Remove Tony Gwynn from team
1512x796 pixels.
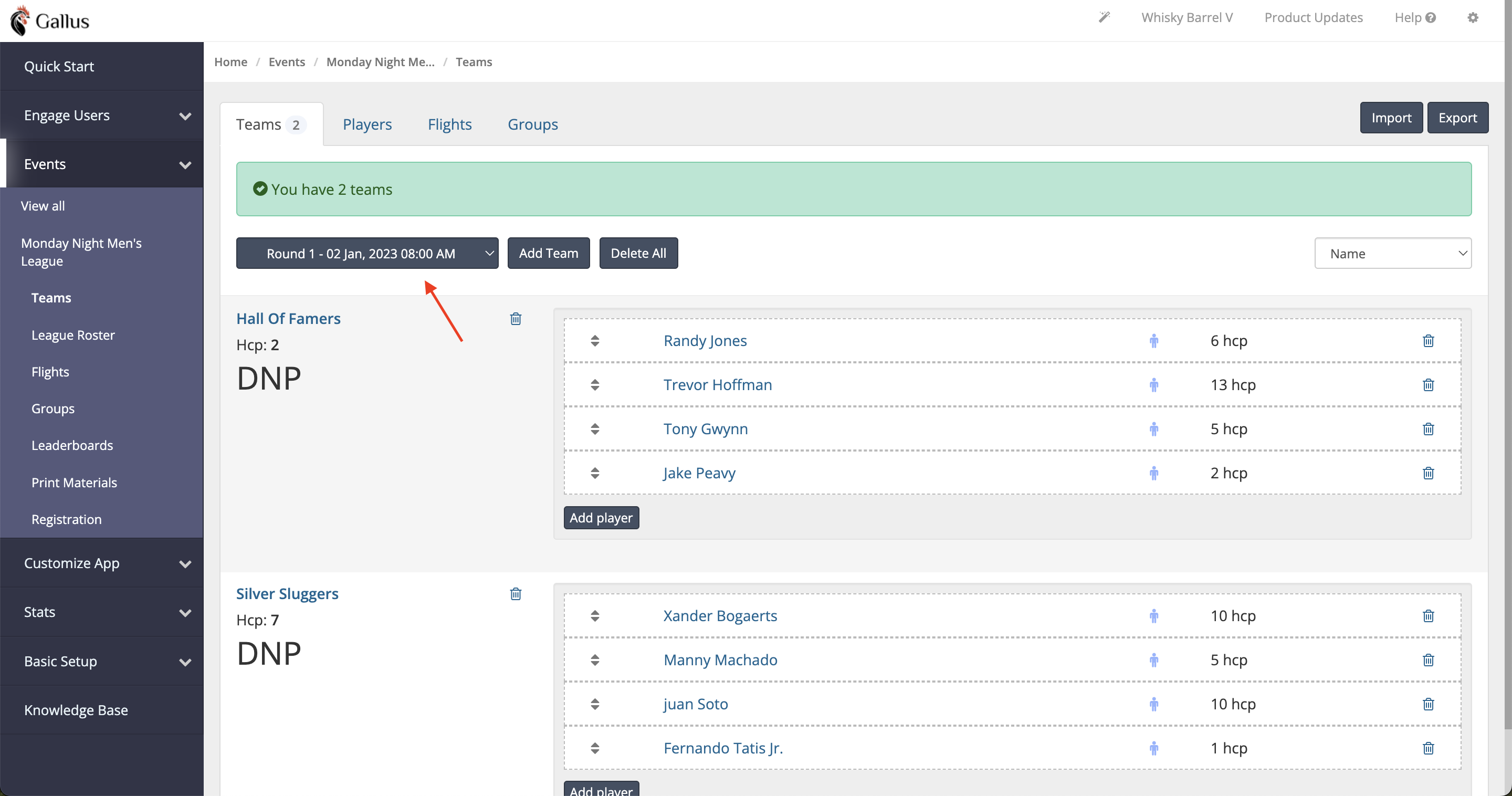click(x=1428, y=428)
